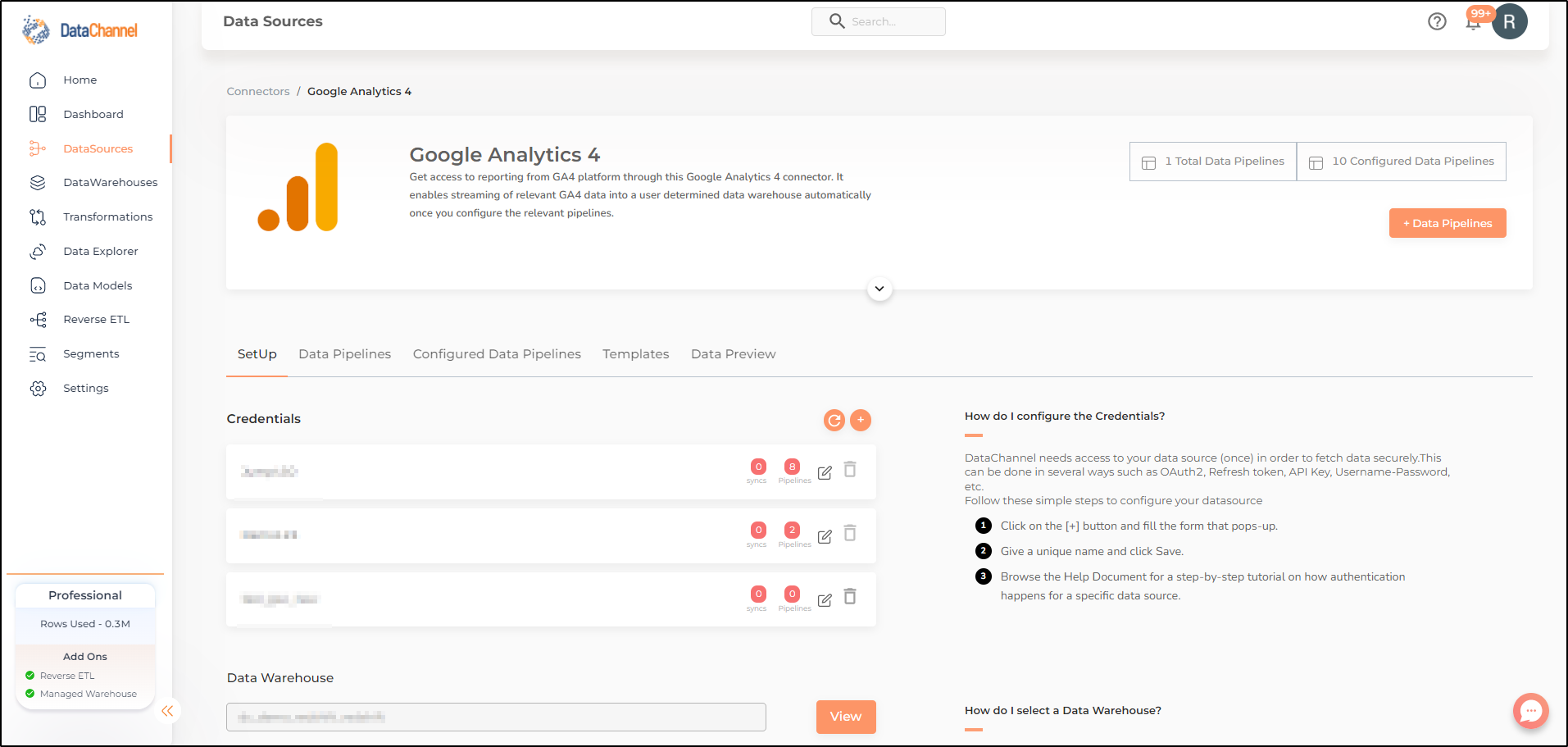Click 'How do I configure the Credentials?' heading

(1065, 417)
